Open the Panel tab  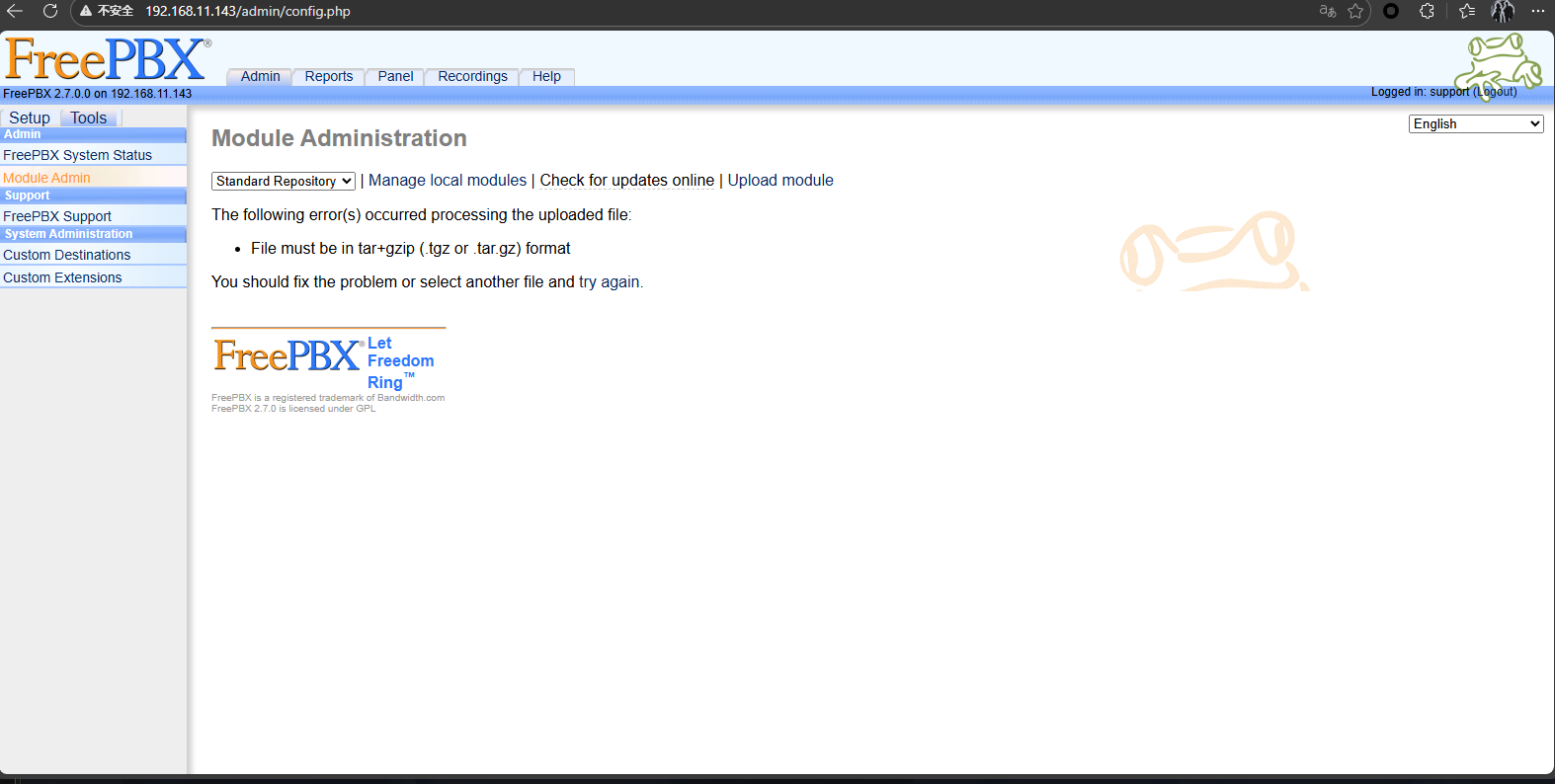point(395,76)
